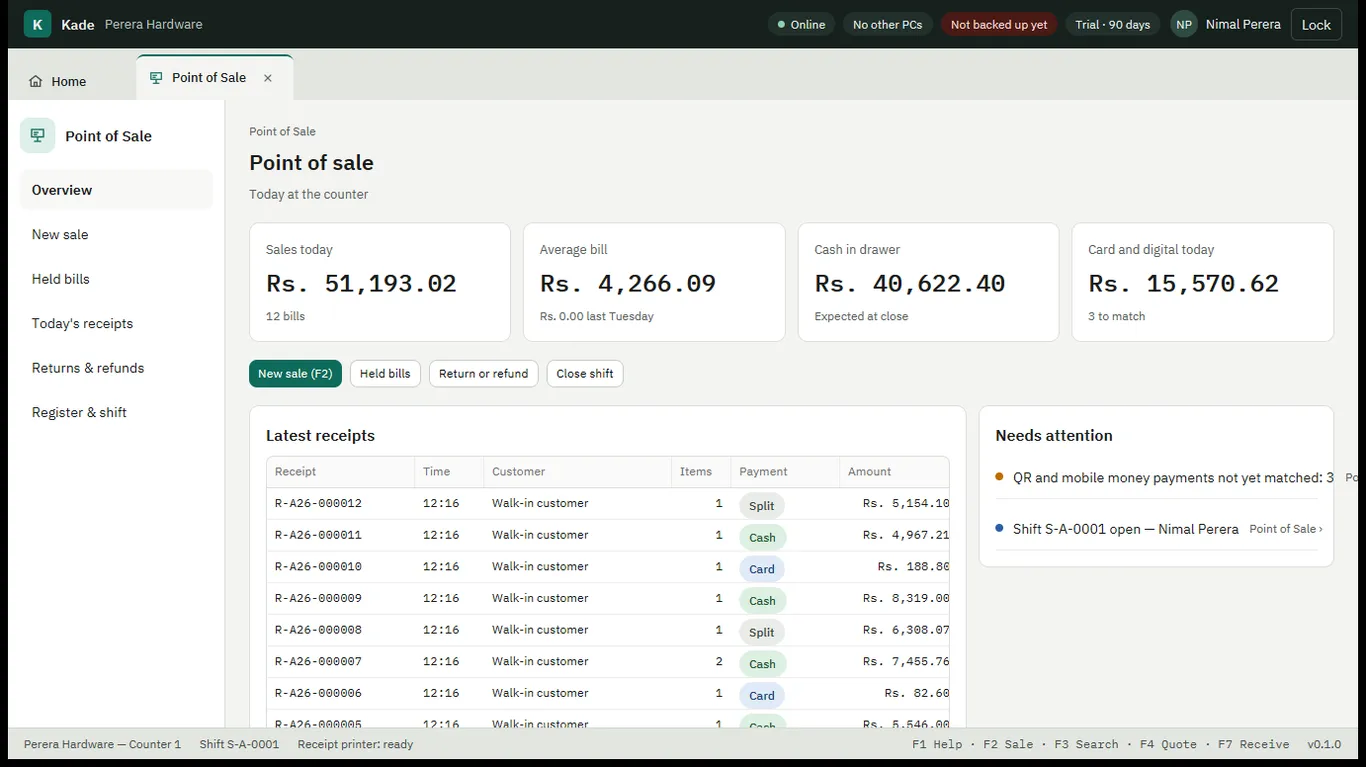Screen dimensions: 1366x767
Task: Click the Cash in drawer card
Action: (x=928, y=282)
